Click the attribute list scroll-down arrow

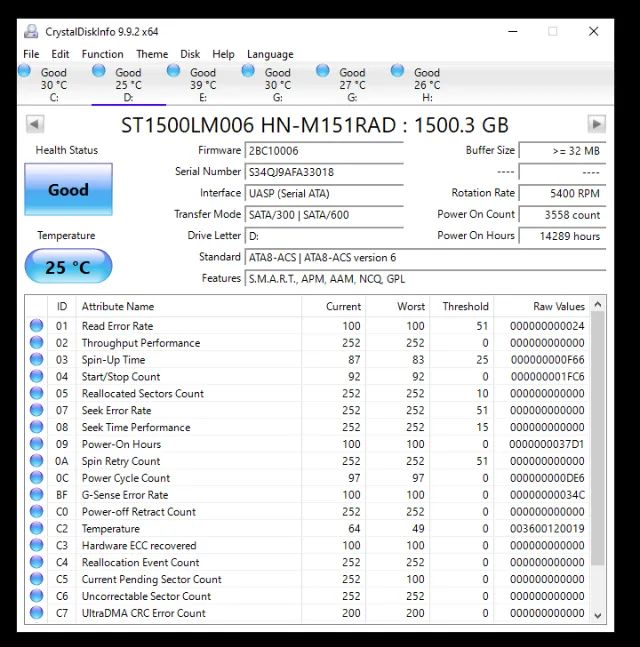click(x=597, y=615)
